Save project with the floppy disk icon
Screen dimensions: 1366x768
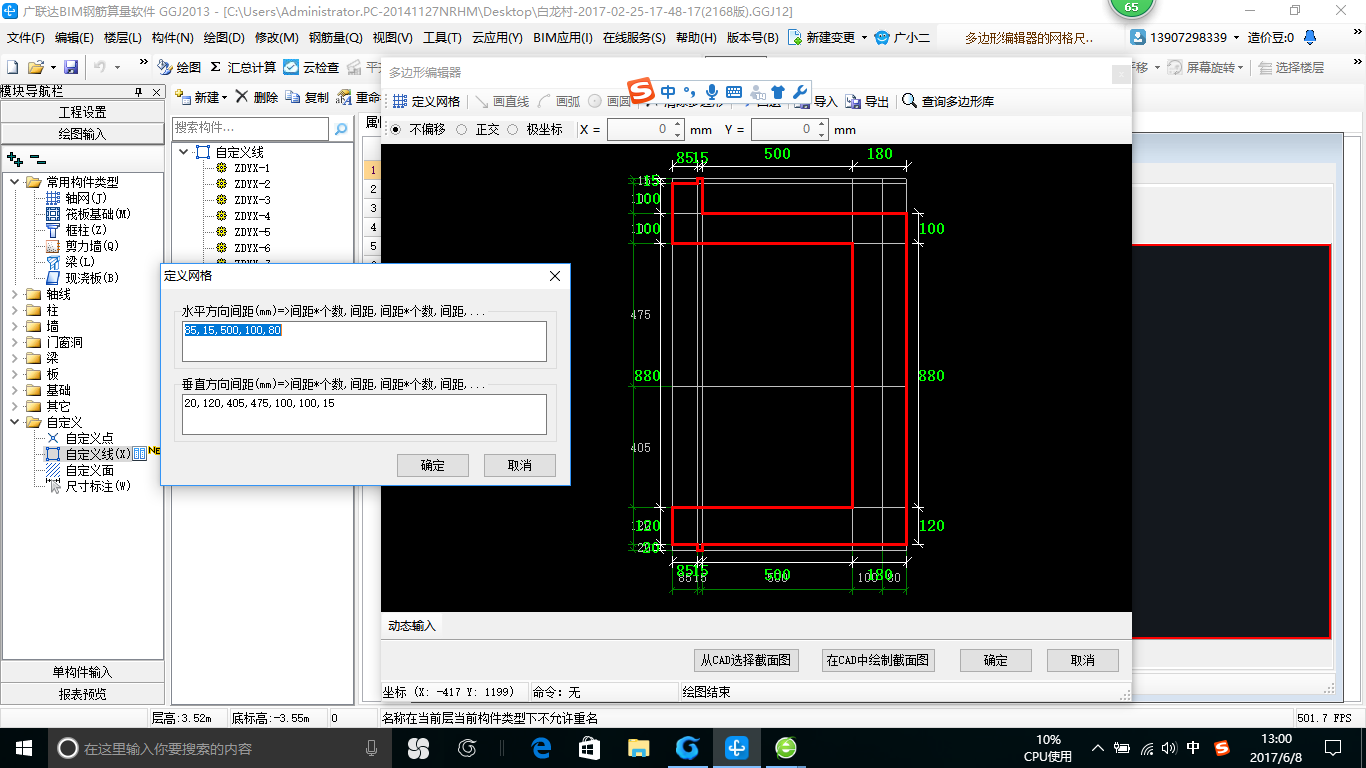(71, 67)
